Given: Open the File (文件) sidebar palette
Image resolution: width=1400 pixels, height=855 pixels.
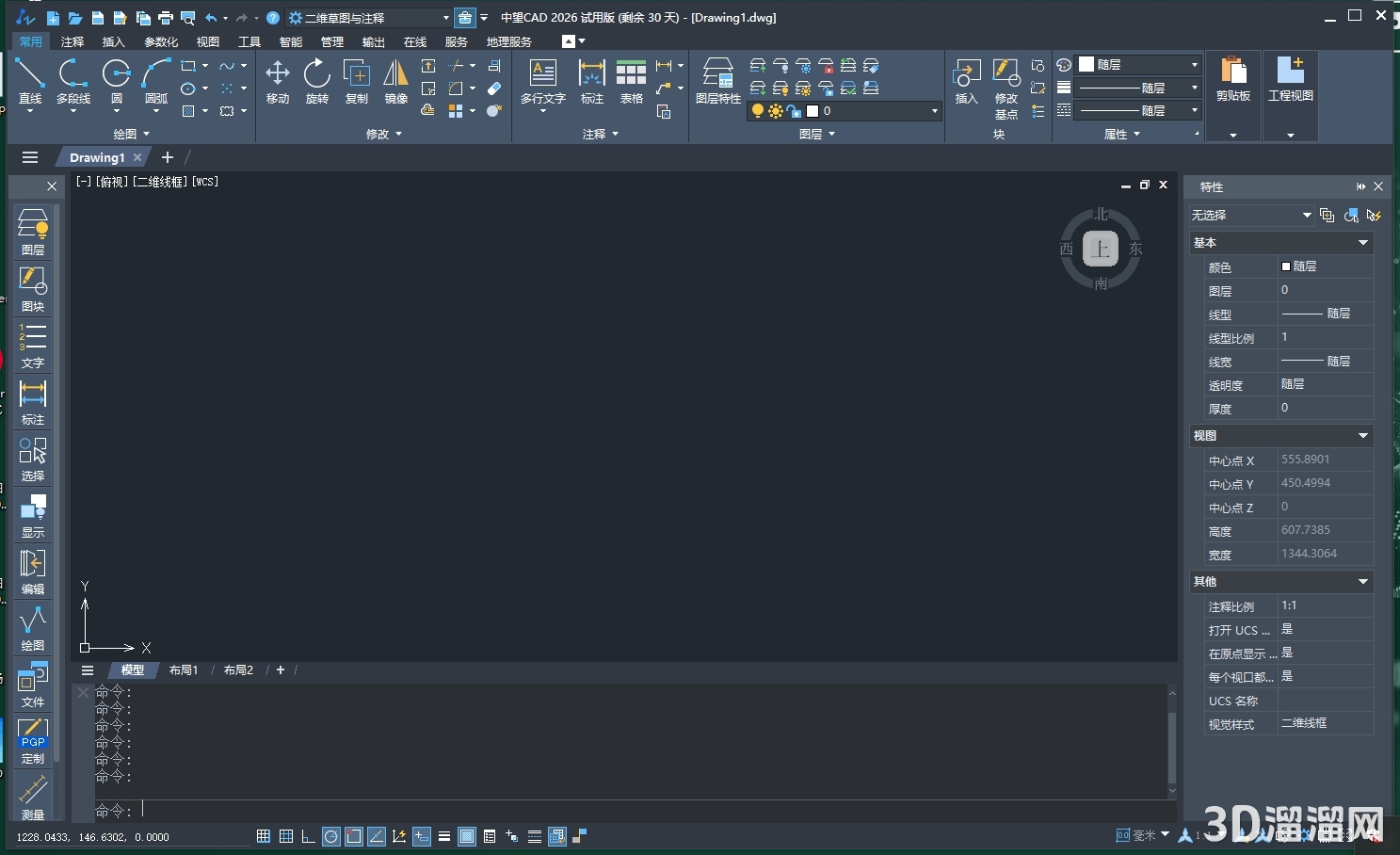Looking at the screenshot, I should pos(33,684).
